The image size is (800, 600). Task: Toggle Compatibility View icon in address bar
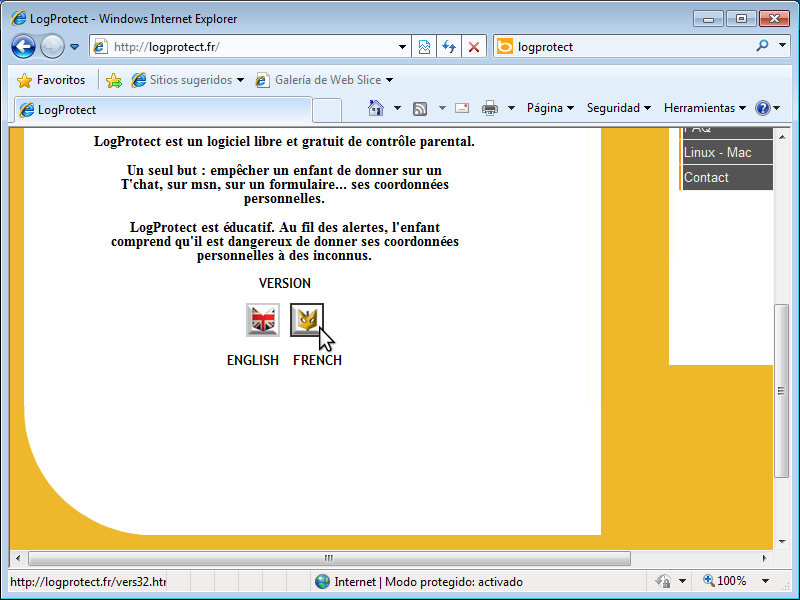coord(424,47)
